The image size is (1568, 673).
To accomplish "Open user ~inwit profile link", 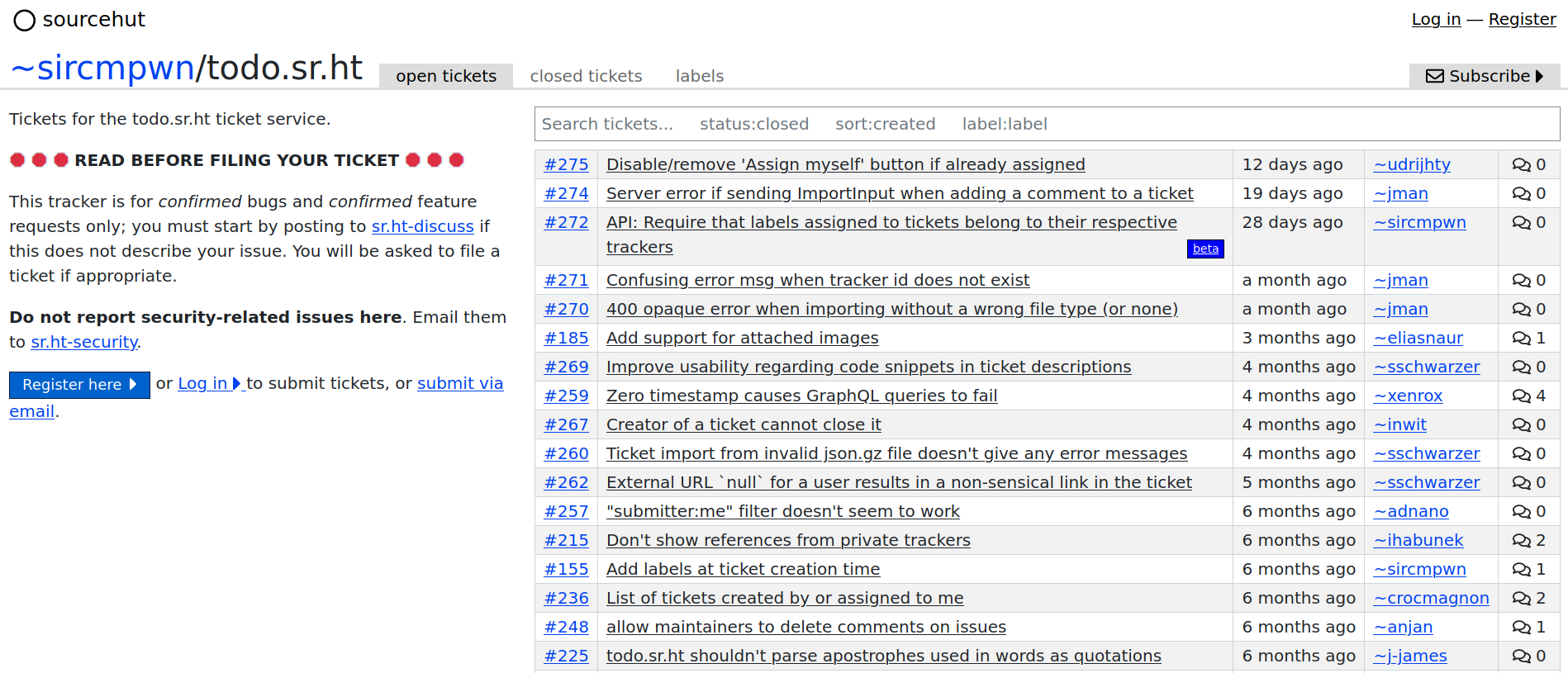I will (x=1400, y=424).
